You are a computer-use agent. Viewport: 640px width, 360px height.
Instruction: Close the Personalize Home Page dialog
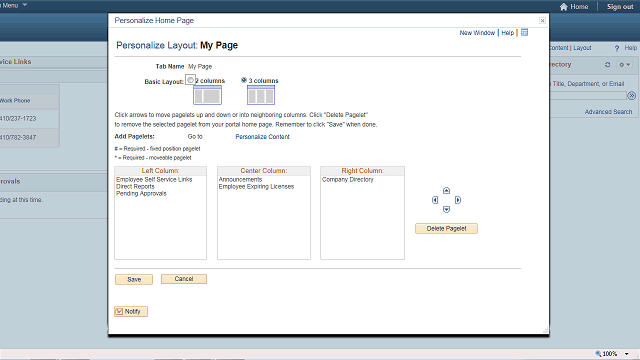coord(542,20)
